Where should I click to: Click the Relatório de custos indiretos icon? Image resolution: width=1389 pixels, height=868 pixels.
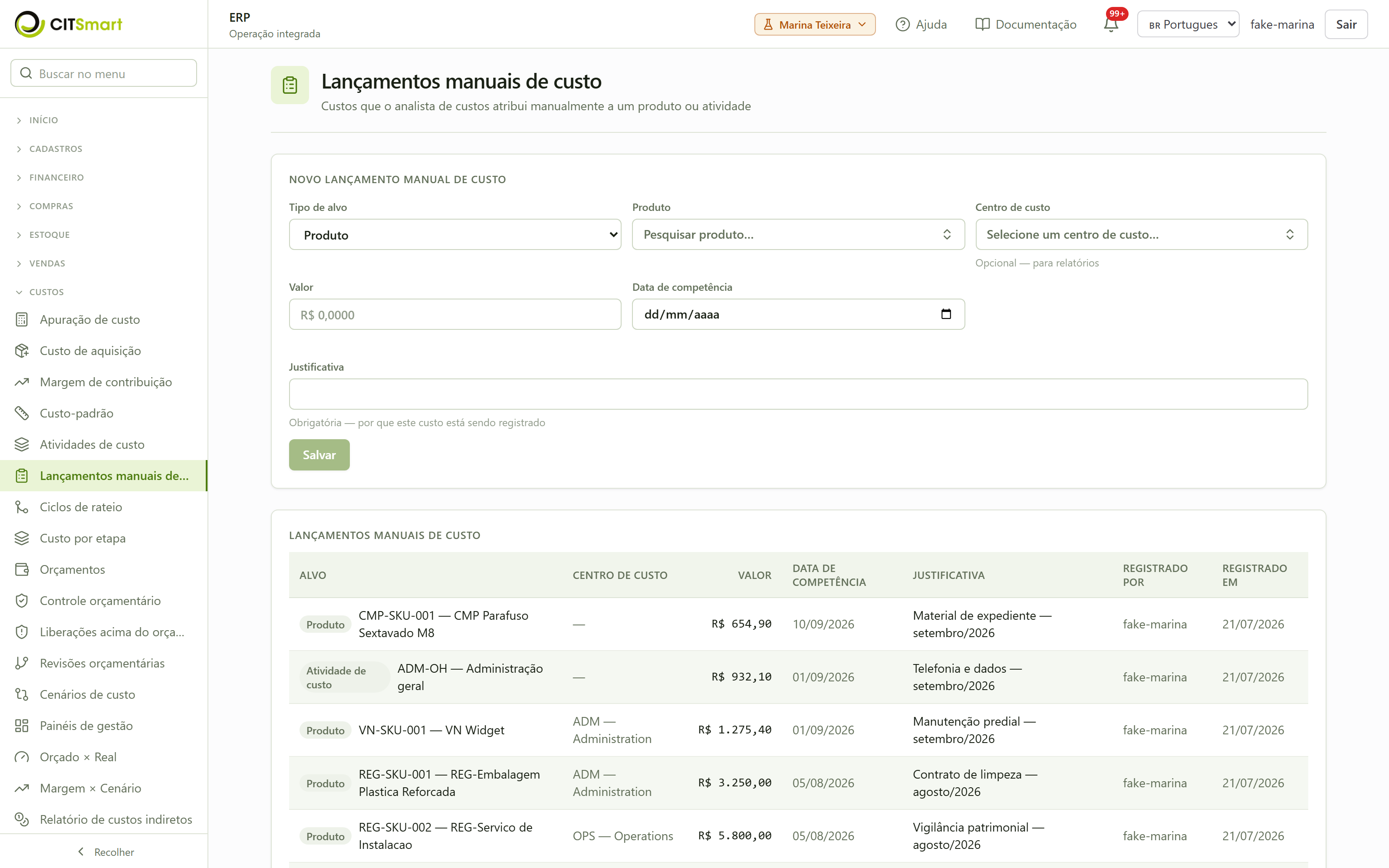(22, 820)
